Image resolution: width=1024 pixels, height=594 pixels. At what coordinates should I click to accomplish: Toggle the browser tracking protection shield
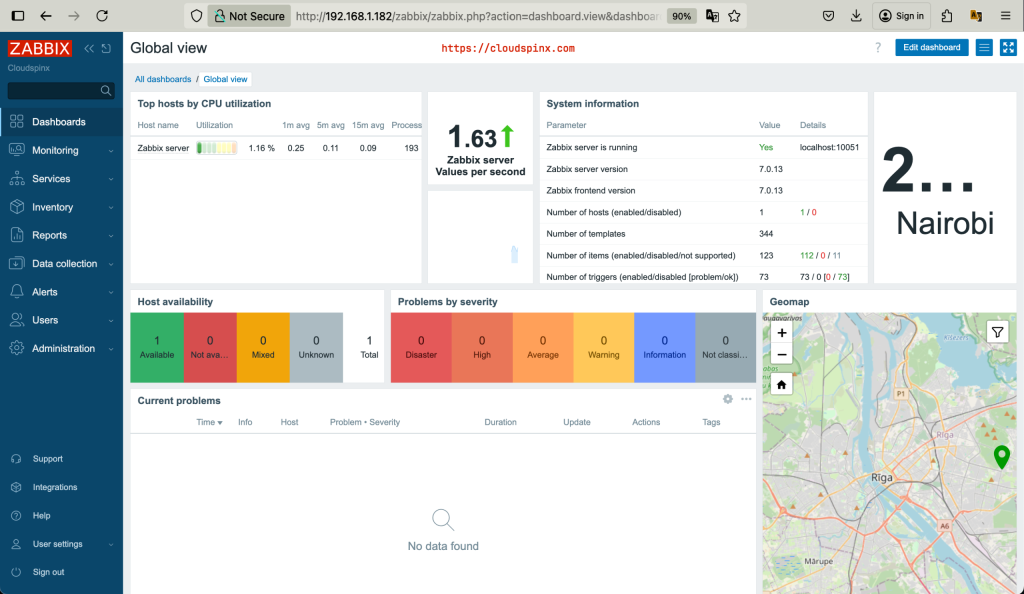pos(196,15)
